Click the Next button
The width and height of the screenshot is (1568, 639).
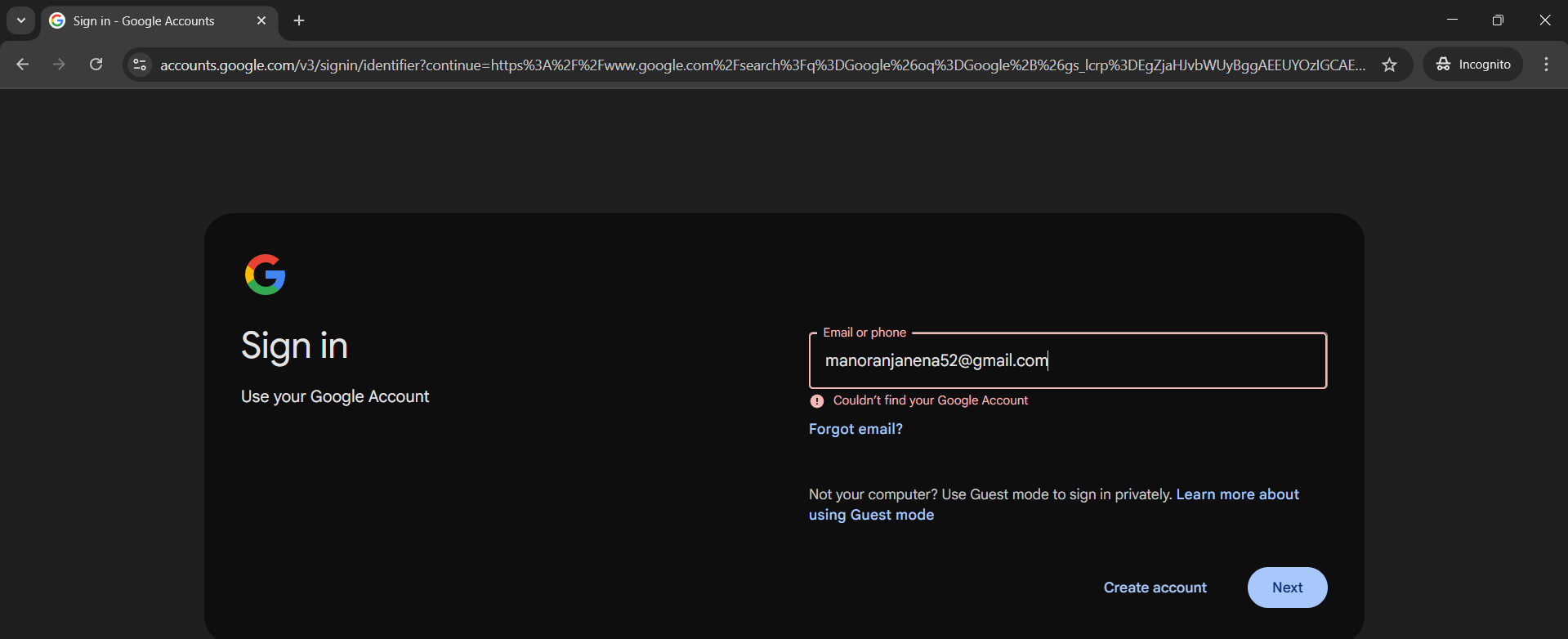1287,588
